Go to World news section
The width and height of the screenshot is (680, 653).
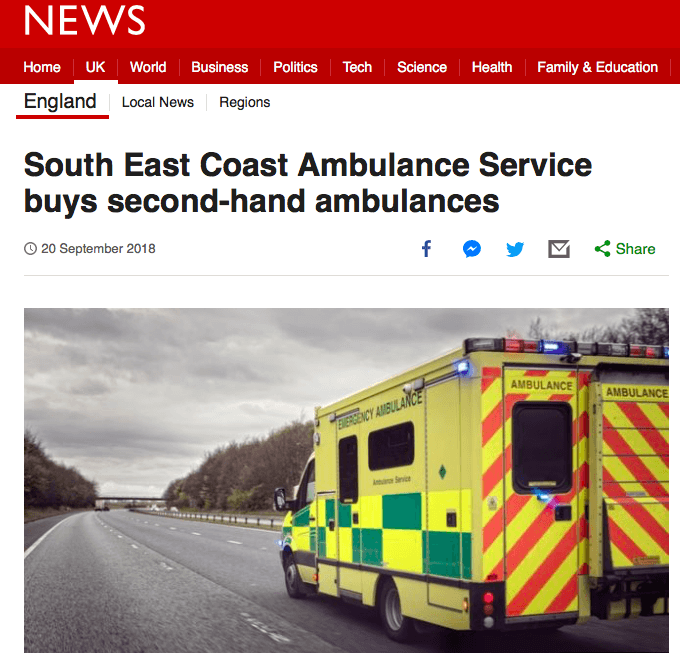pos(148,67)
